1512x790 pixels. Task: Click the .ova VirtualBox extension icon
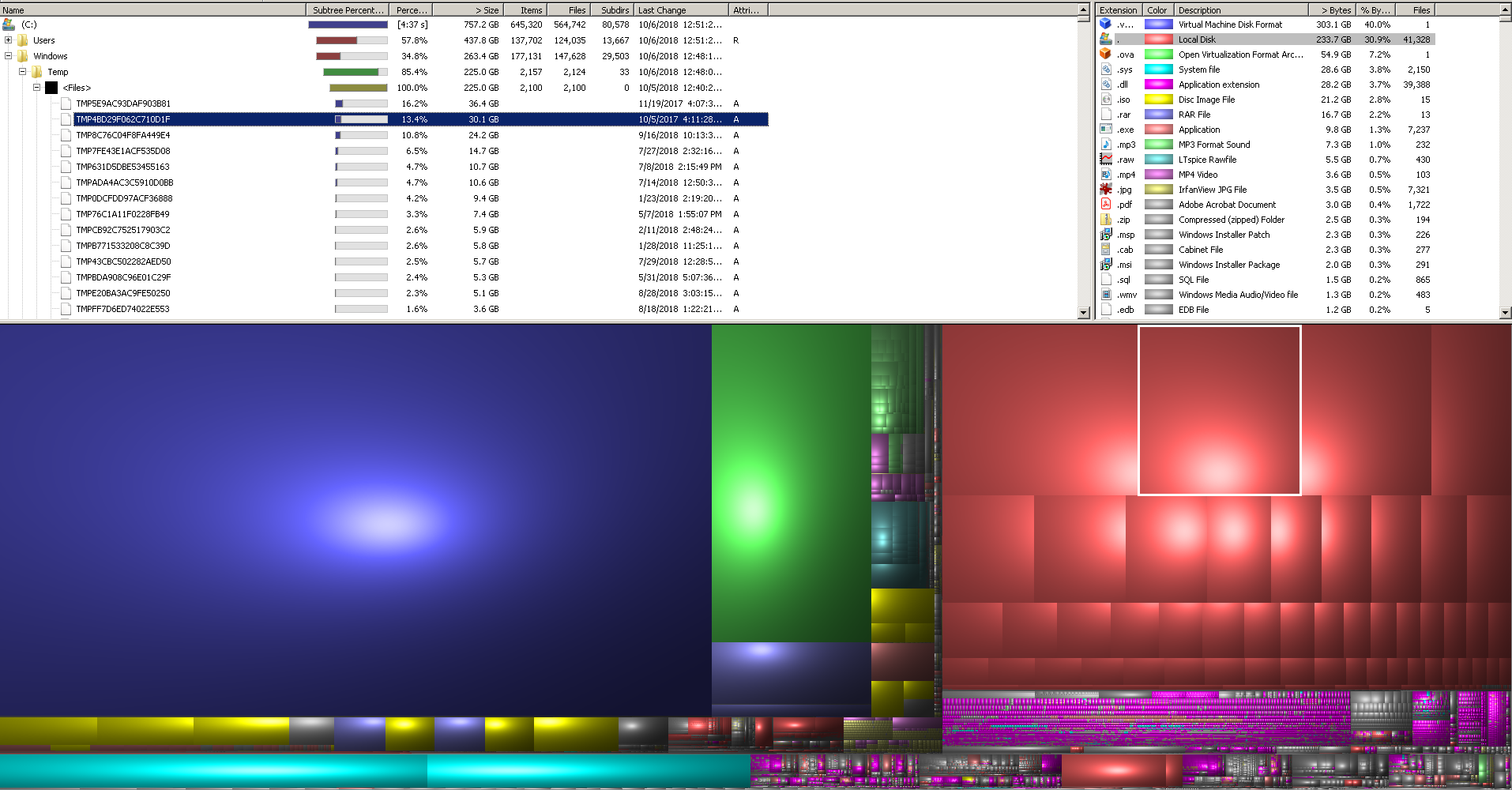click(1106, 55)
